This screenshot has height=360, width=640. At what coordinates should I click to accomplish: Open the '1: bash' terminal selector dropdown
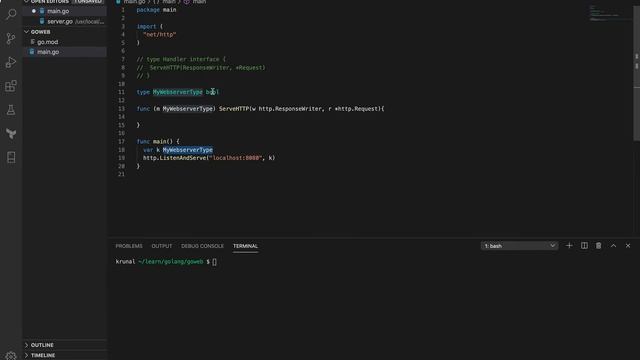(x=519, y=246)
